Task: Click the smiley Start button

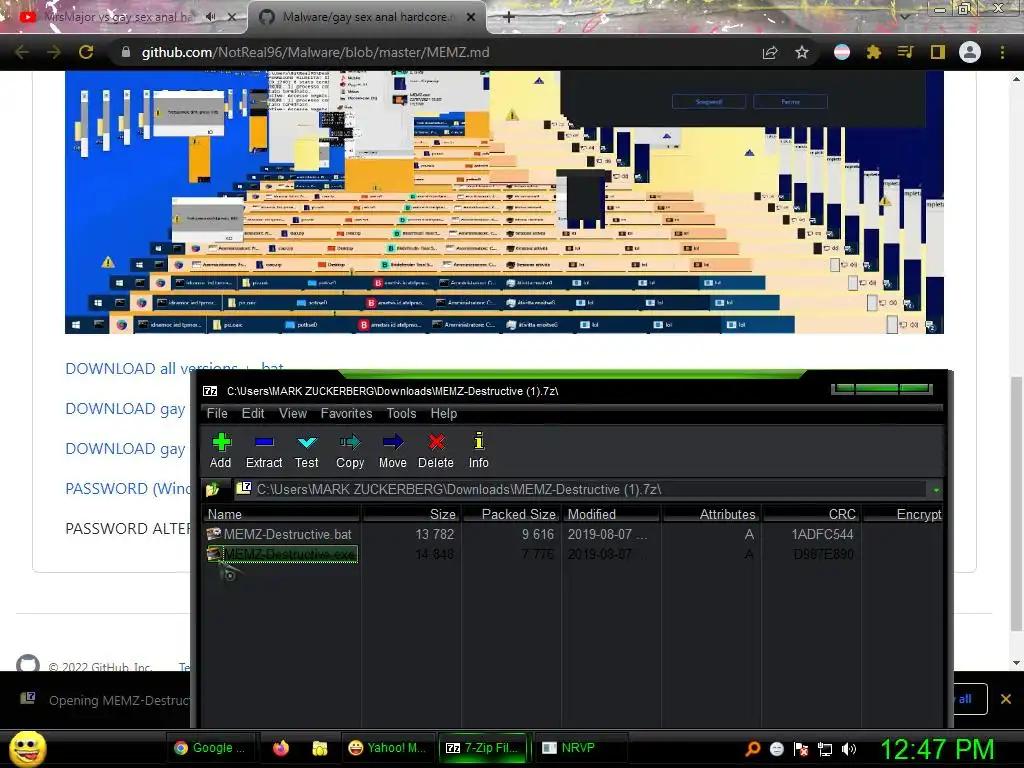Action: [x=27, y=748]
